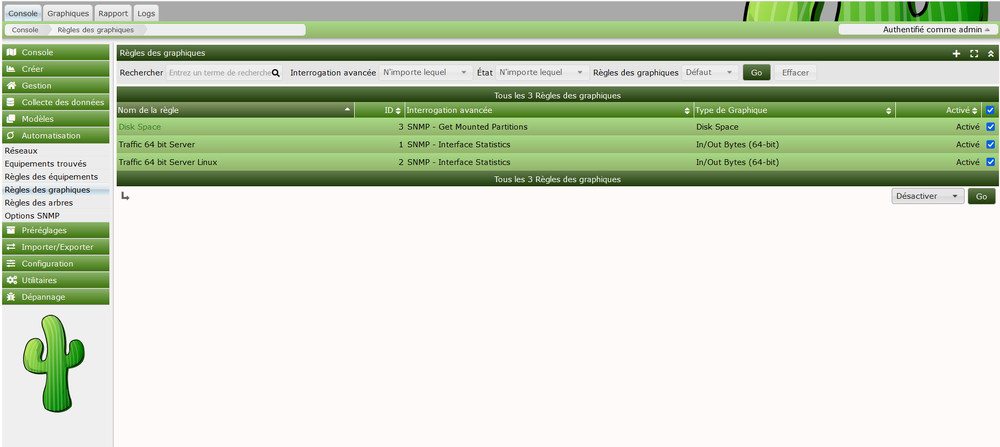Uncheck the Traffic 64 bit Server checkbox
1000x447 pixels.
990,145
